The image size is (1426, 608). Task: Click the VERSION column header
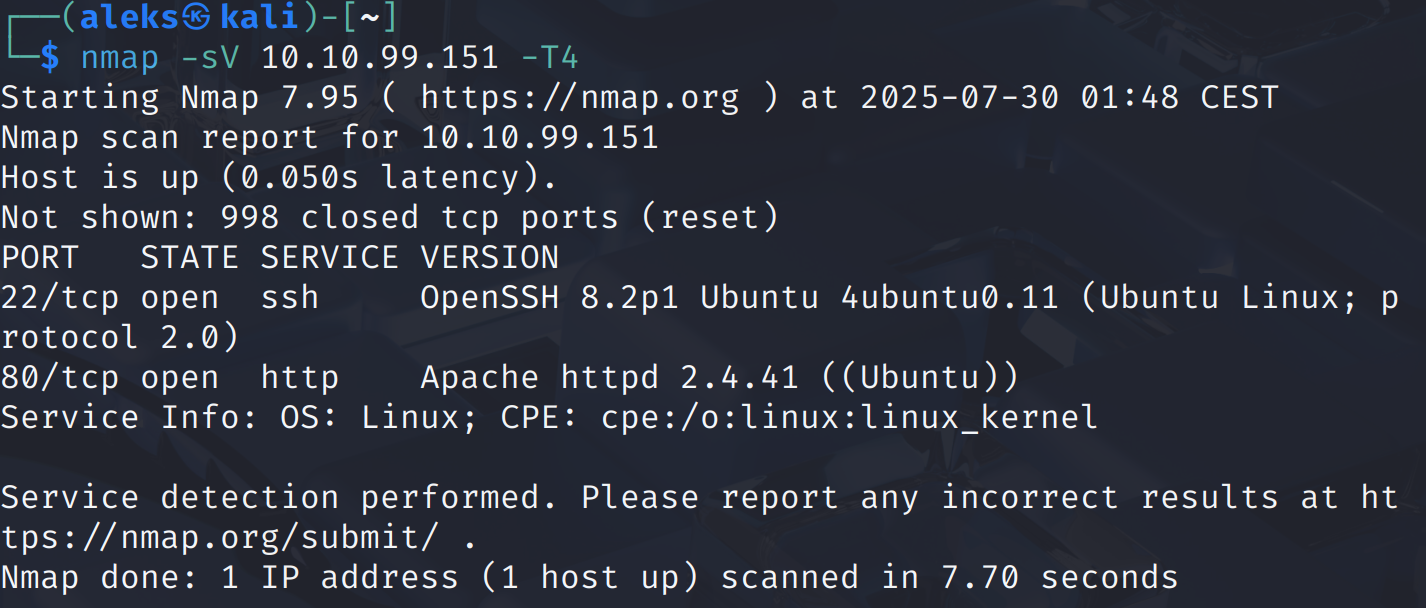tap(490, 258)
